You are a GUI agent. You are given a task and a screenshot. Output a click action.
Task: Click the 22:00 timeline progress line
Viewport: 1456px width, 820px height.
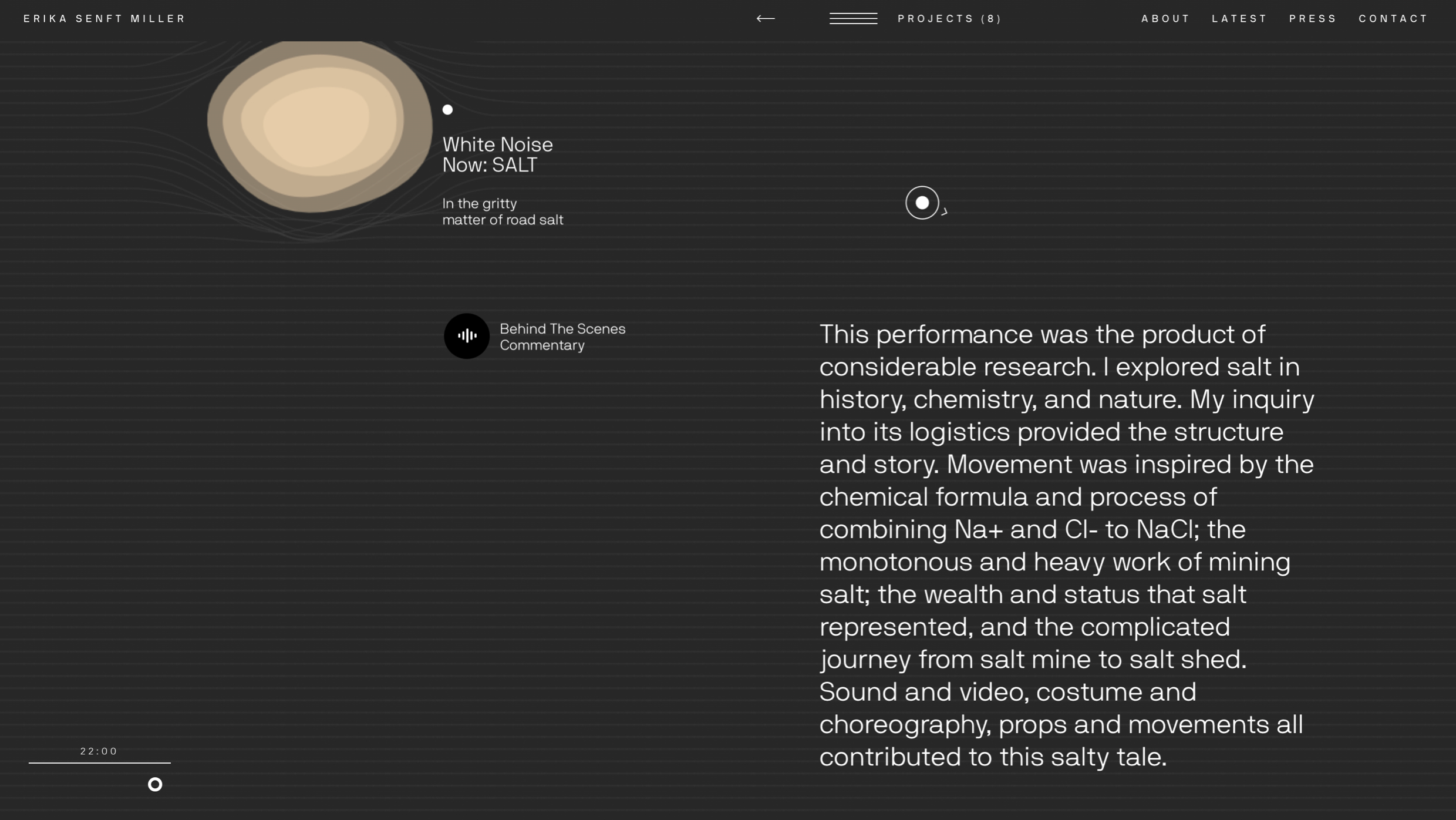point(100,762)
